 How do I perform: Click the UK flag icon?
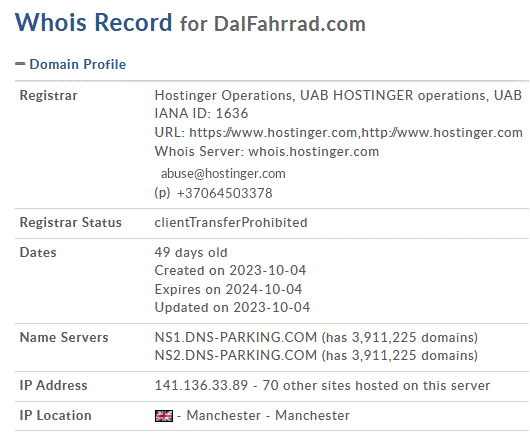point(164,416)
